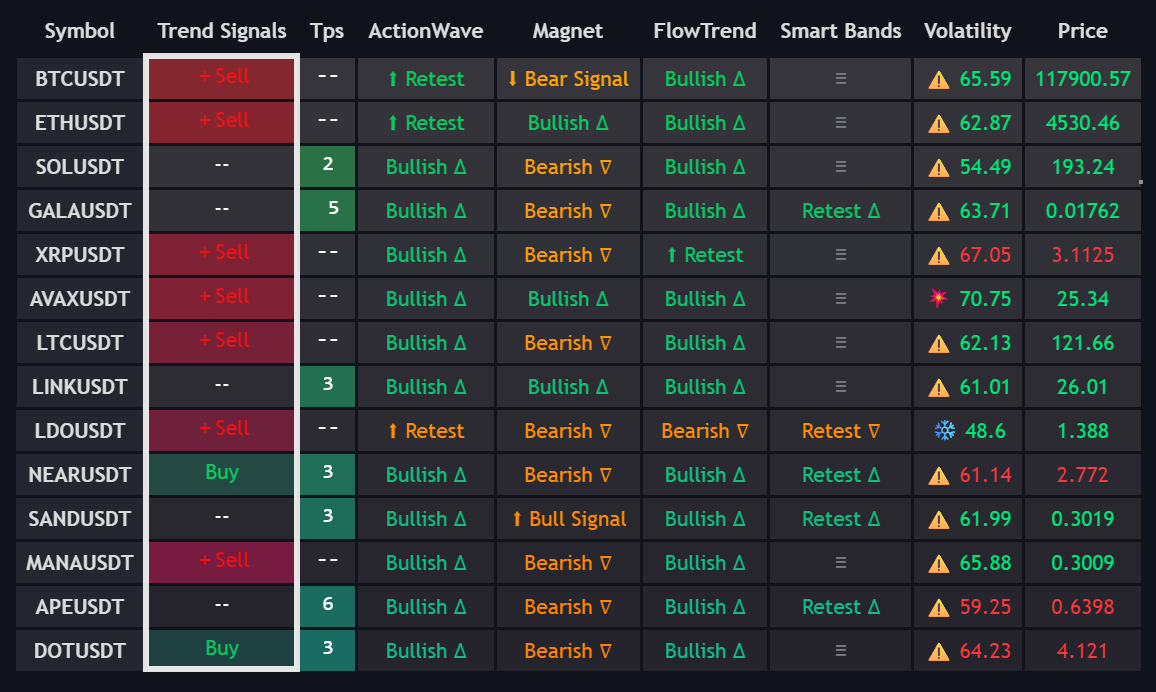Click the Buy signal for NEARUSDT
The width and height of the screenshot is (1156, 692).
[x=222, y=472]
